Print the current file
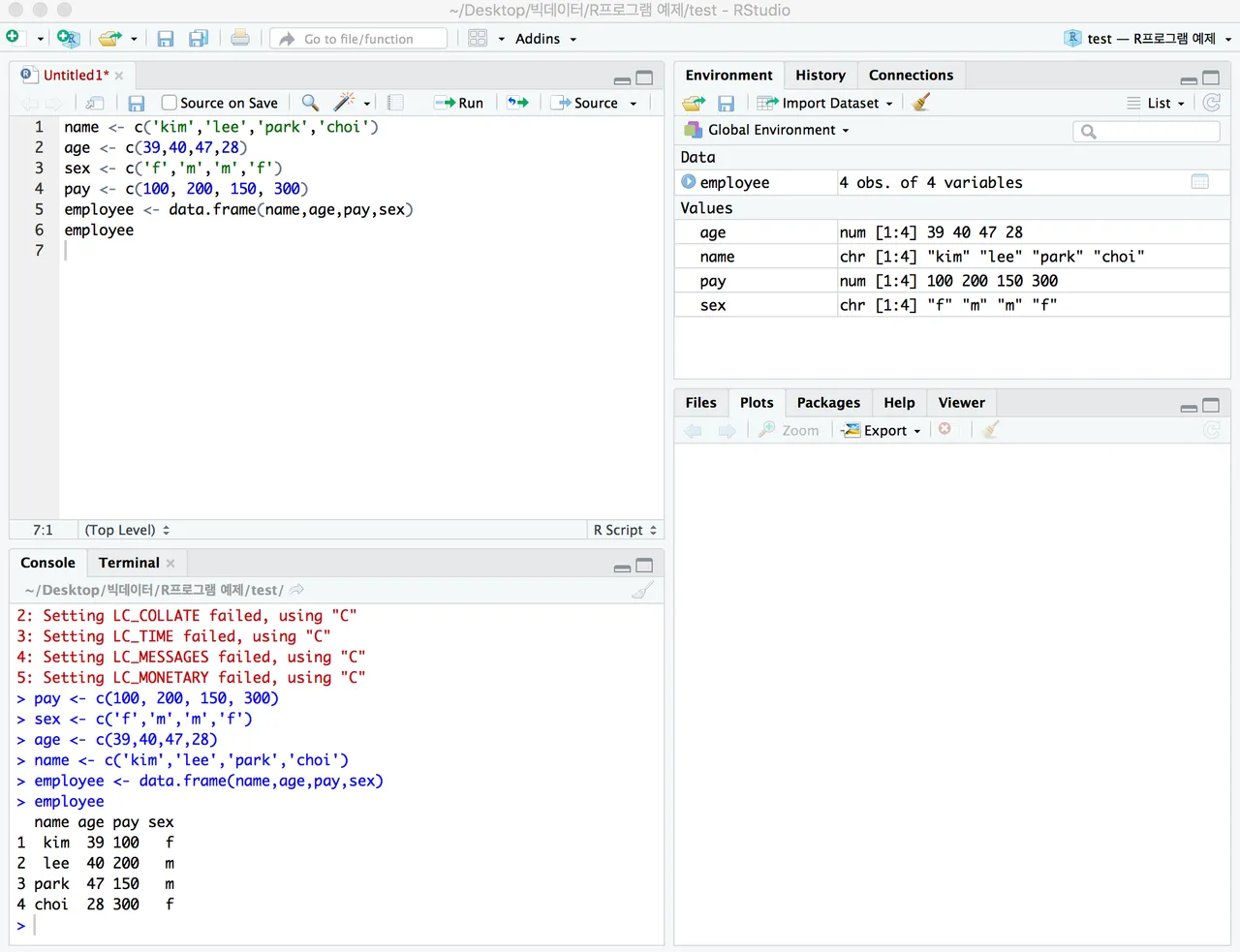Image resolution: width=1240 pixels, height=952 pixels. (x=240, y=38)
